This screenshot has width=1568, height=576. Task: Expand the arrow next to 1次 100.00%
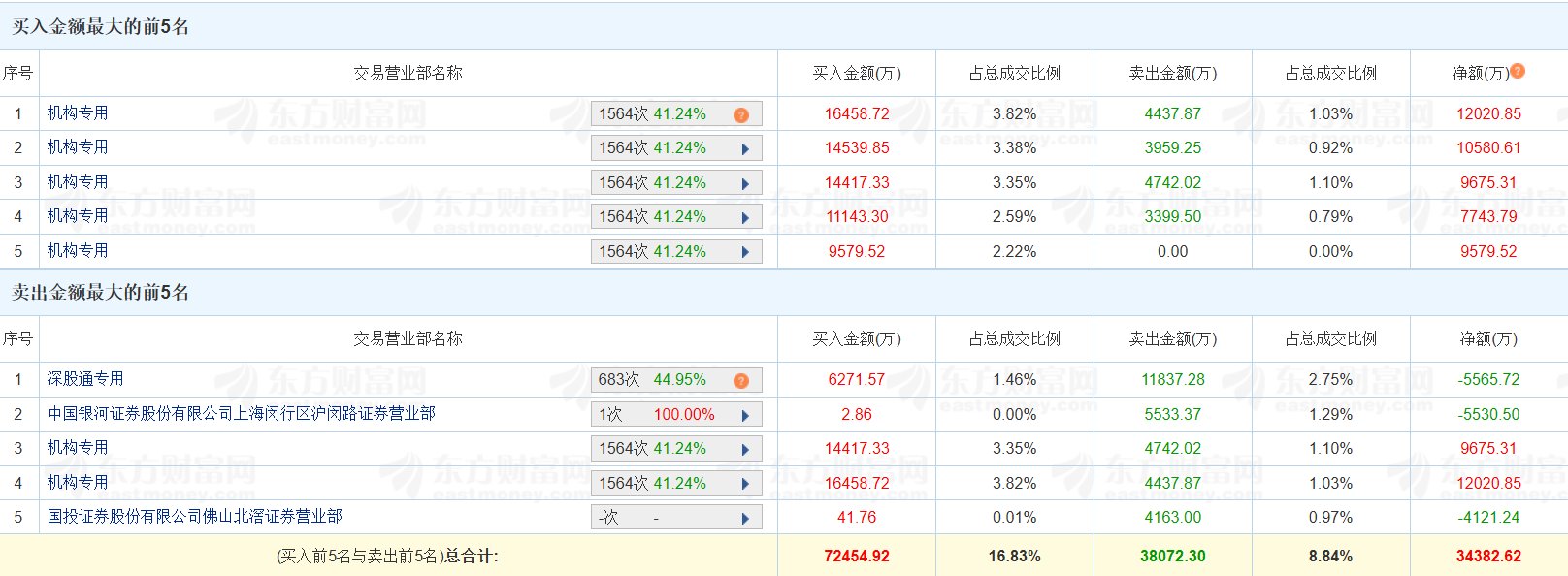pyautogui.click(x=745, y=415)
